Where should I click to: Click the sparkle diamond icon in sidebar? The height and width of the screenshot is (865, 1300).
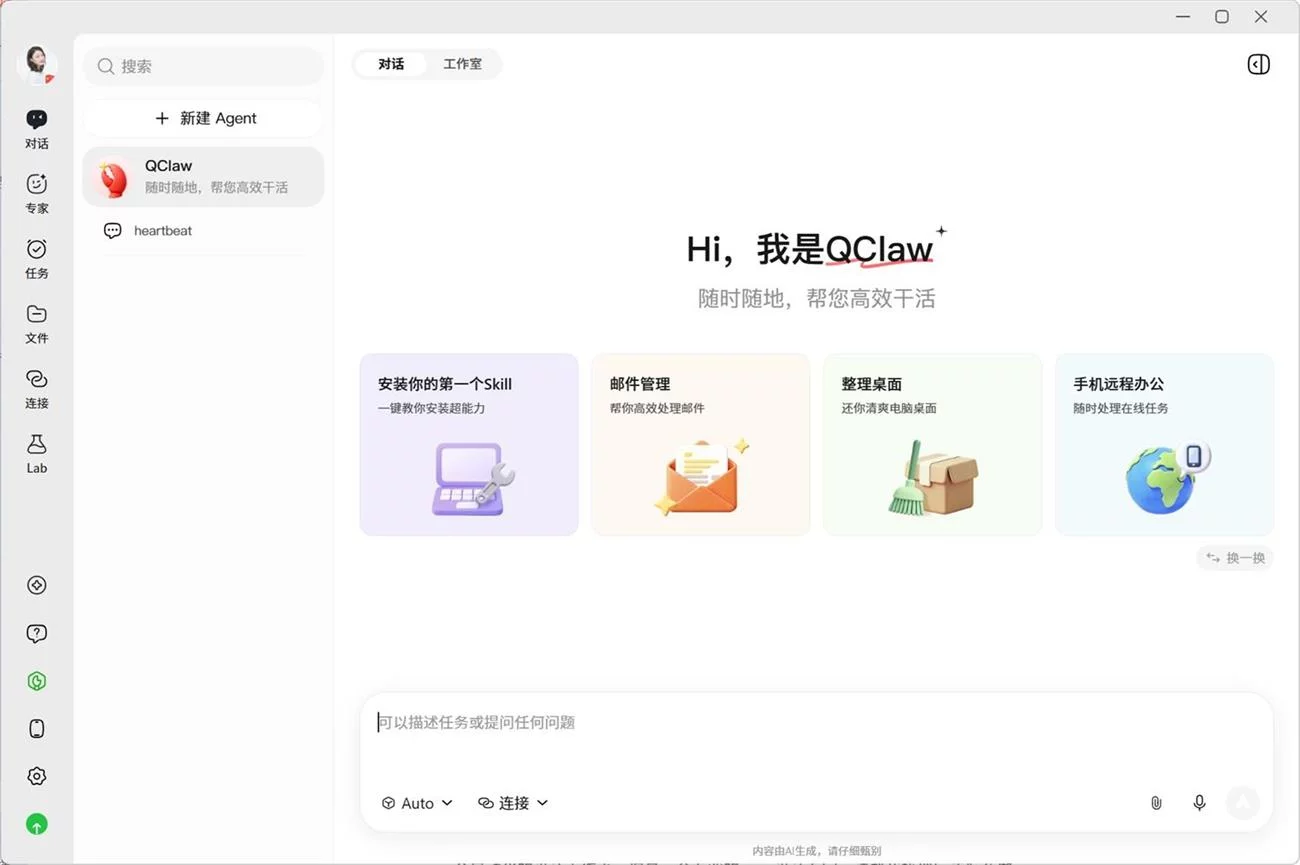click(x=37, y=586)
